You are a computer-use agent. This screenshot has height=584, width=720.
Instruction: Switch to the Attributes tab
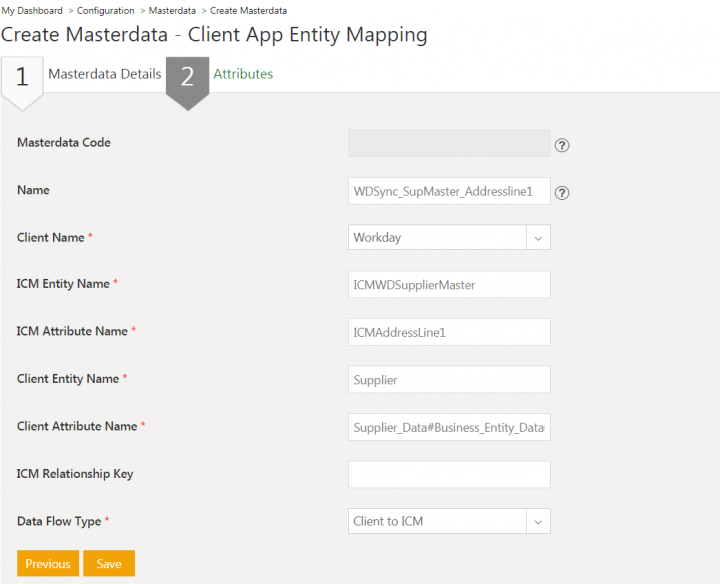(x=243, y=74)
